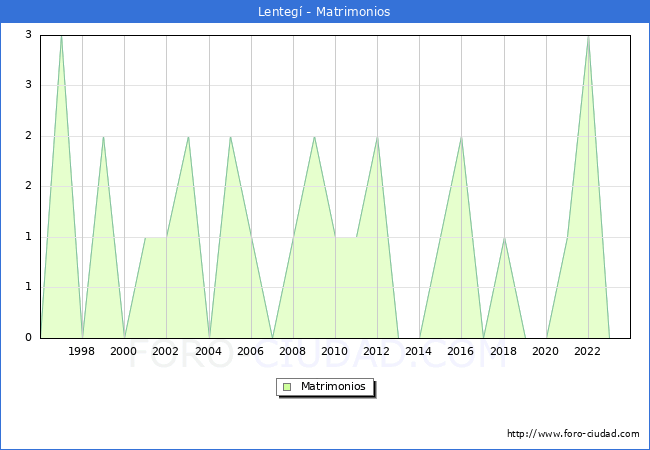Click the 2005 peak data point
Screen dimensions: 650x450
230,137
